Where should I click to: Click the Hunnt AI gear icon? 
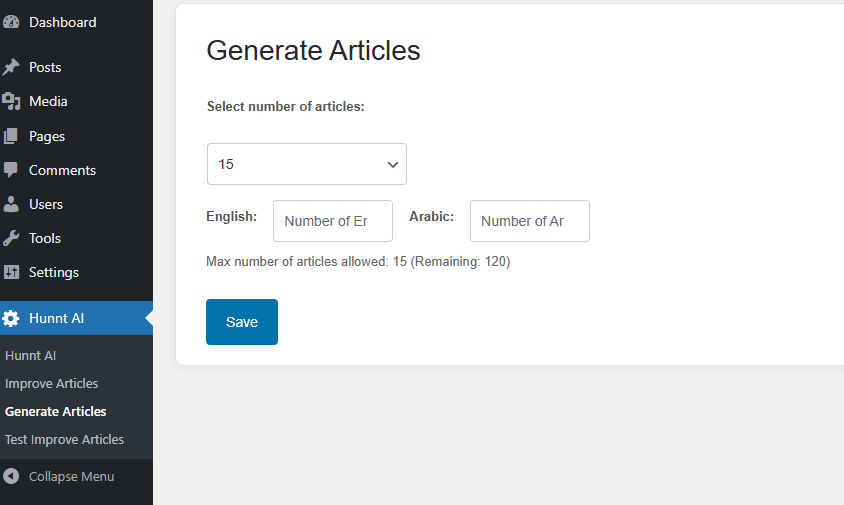(12, 319)
